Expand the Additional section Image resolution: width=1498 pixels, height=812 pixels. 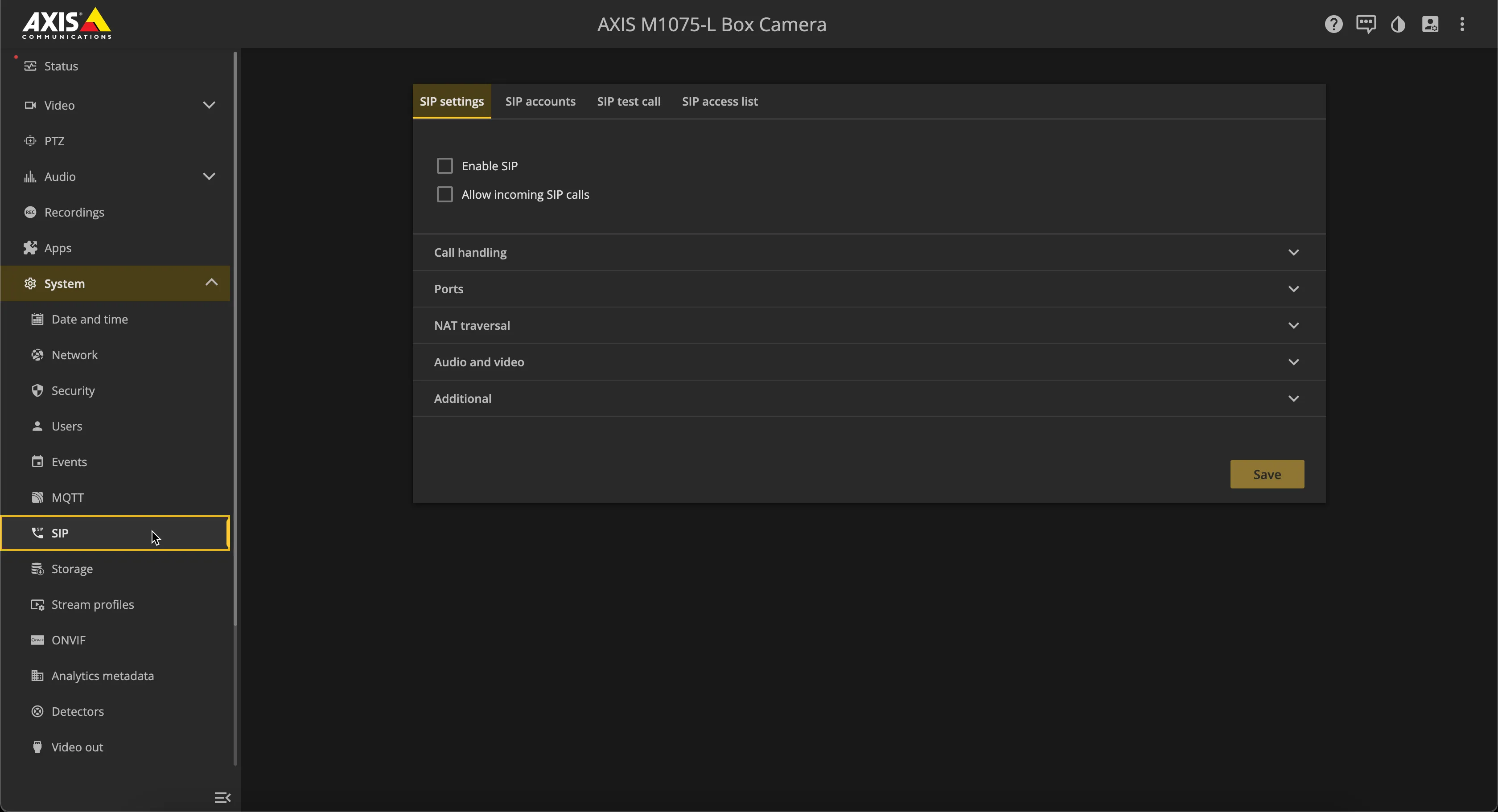tap(869, 399)
